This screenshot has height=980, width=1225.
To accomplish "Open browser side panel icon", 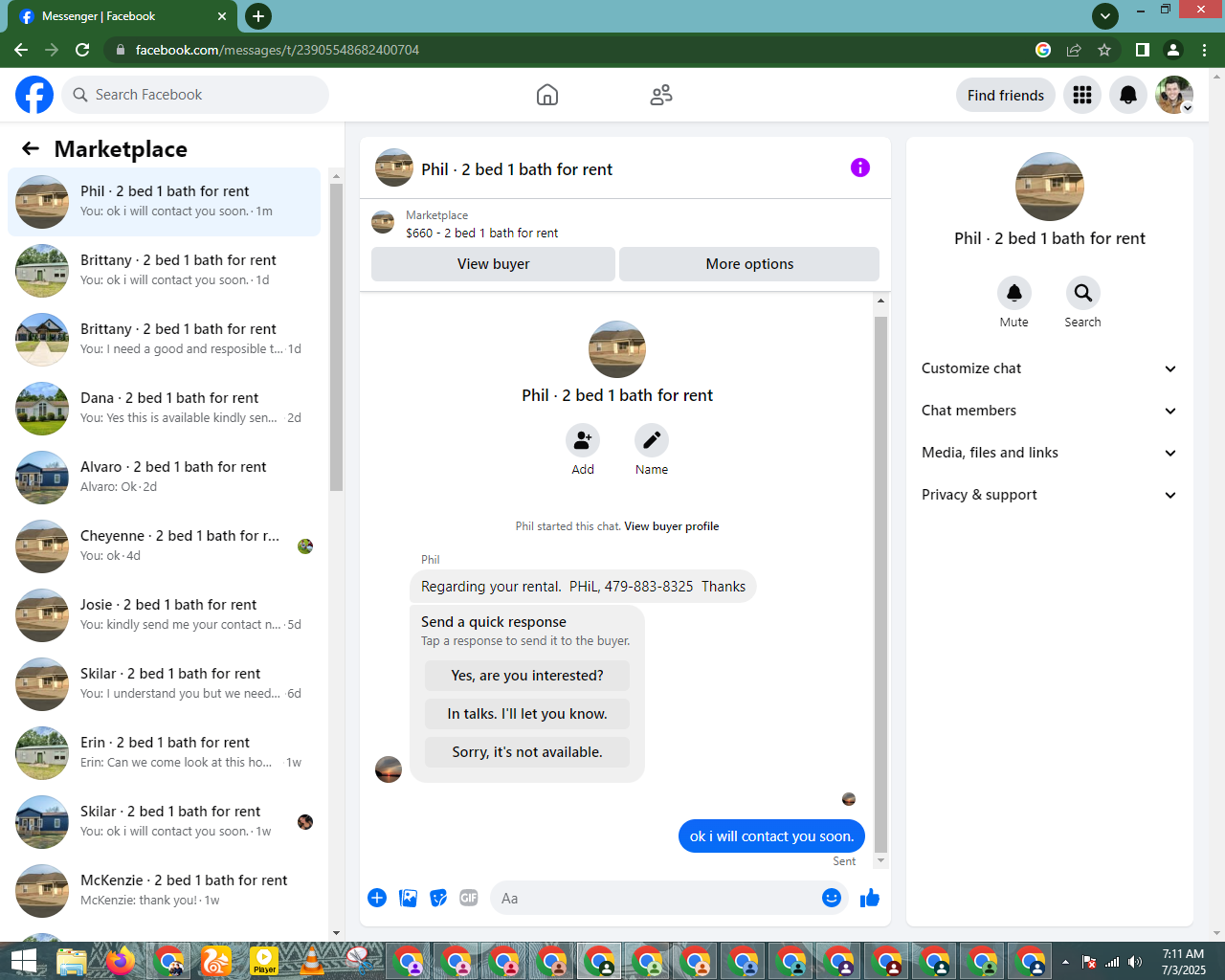I will 1143,50.
